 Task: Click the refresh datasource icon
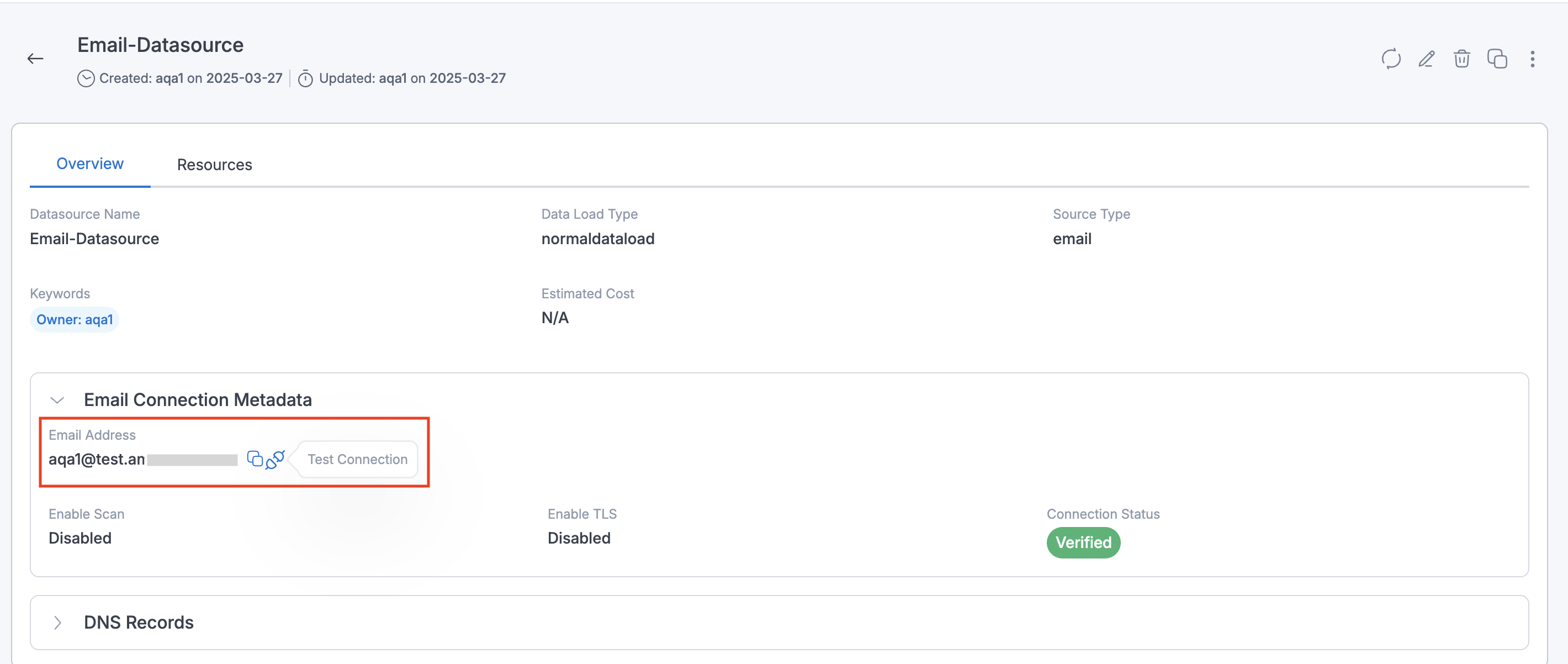tap(1391, 59)
